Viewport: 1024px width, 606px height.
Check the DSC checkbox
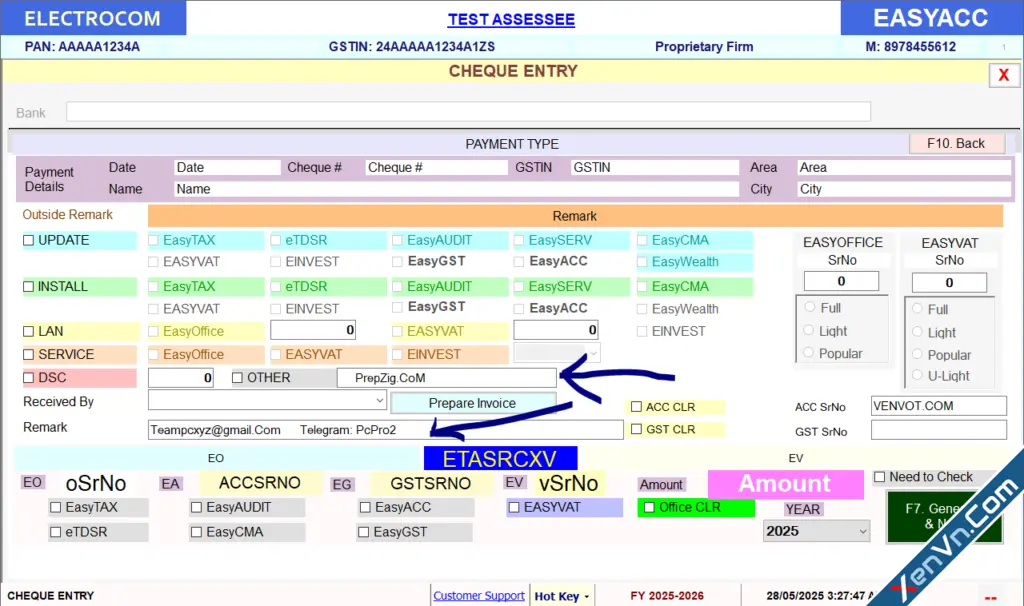tap(29, 377)
